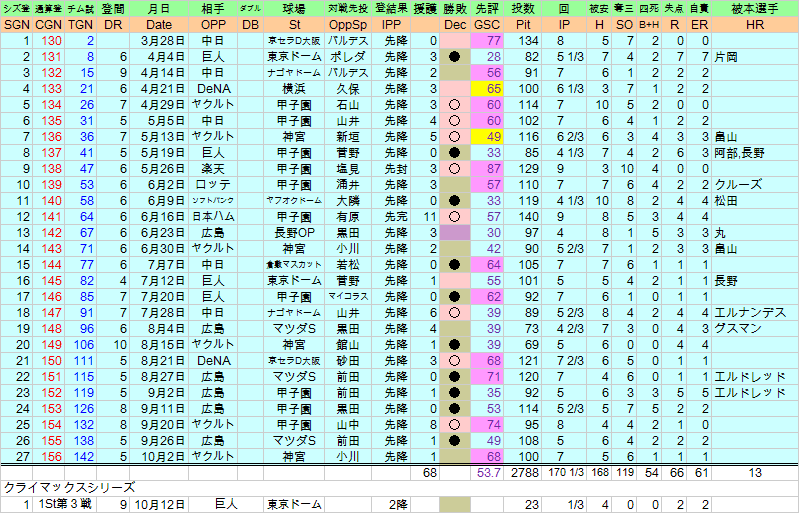This screenshot has height=513, width=799.
Task: Click the home run total 13
Action: [755, 473]
